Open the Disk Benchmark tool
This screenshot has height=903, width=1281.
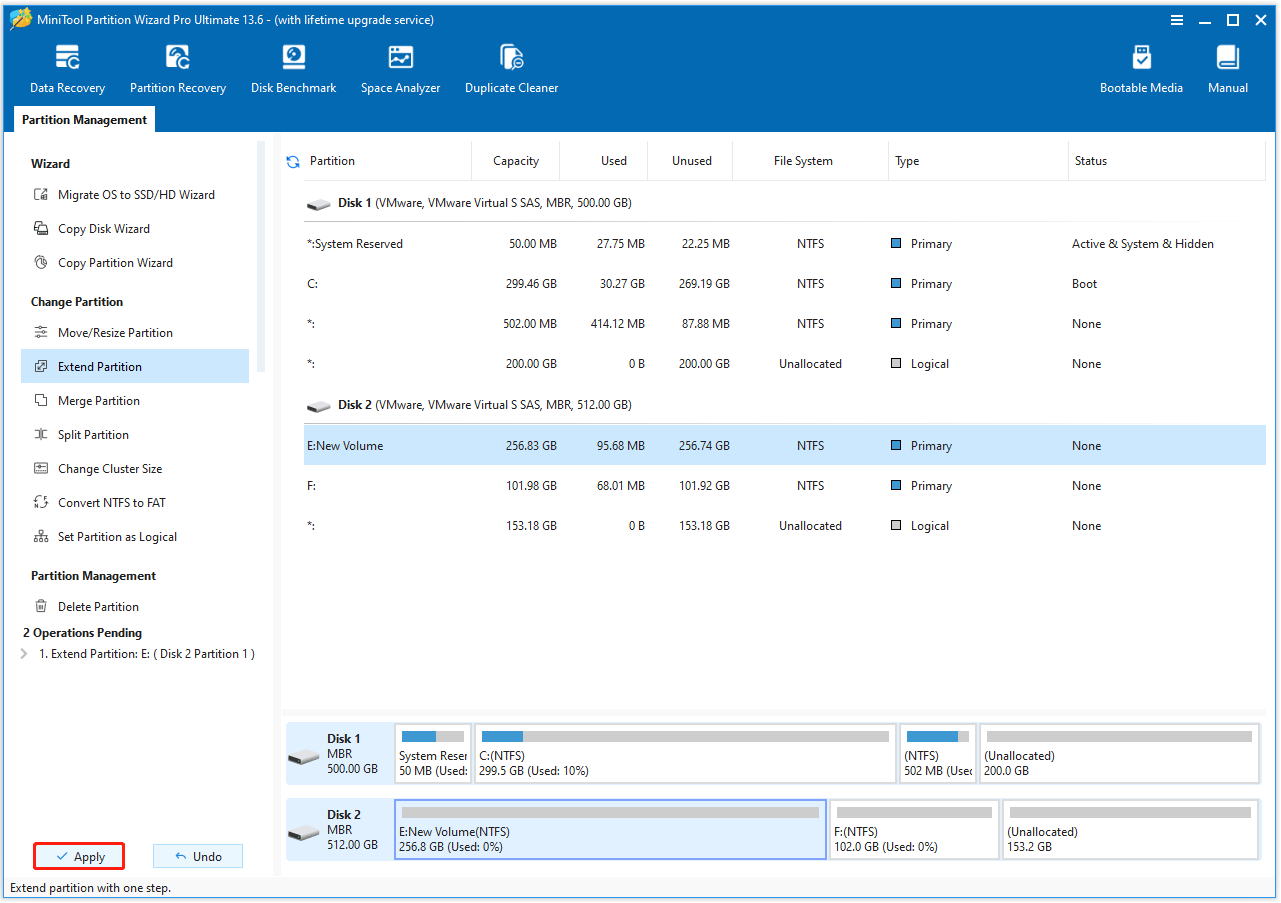[x=293, y=69]
